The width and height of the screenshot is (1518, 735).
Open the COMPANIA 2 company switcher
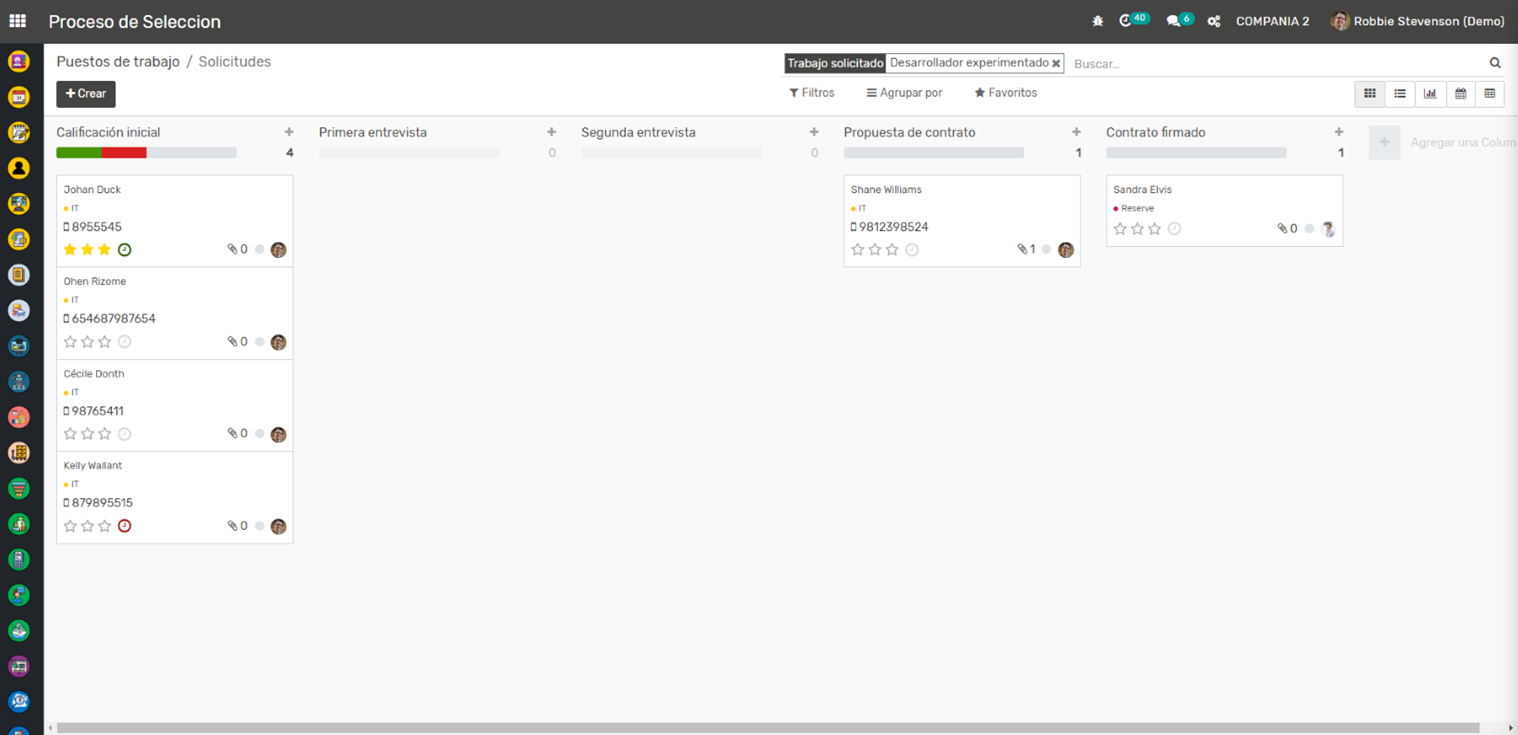click(x=1272, y=21)
